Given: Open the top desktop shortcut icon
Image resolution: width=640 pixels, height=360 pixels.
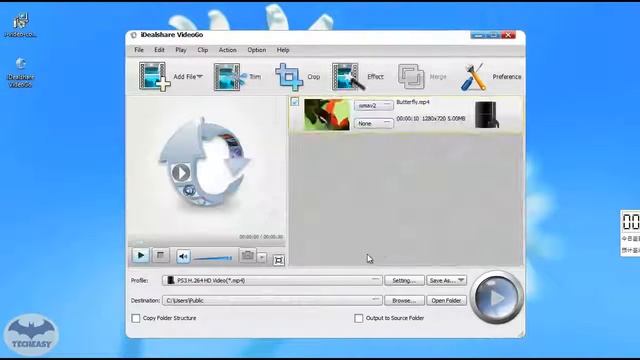Looking at the screenshot, I should pos(20,25).
